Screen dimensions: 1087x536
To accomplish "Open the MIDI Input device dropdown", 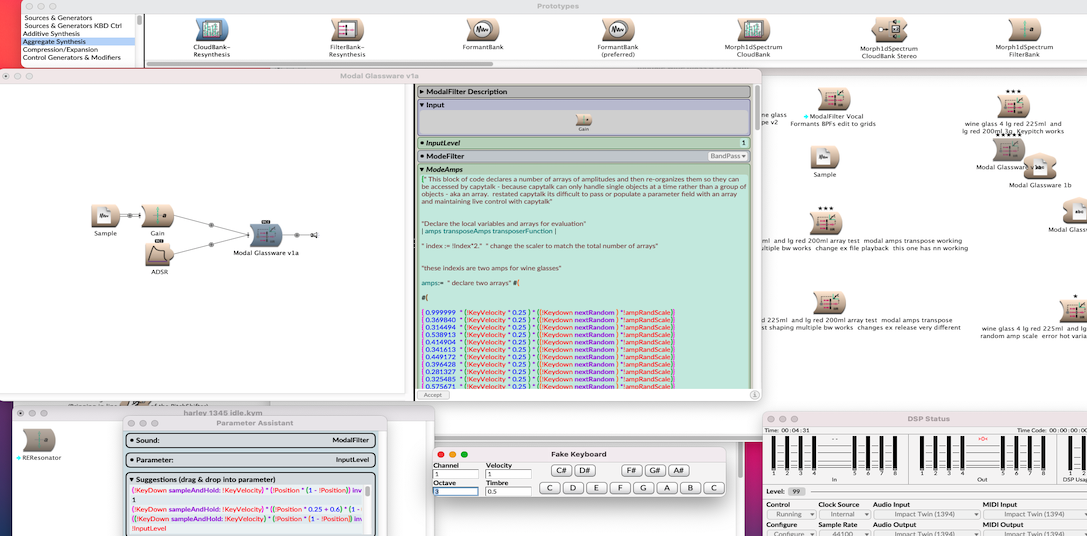I will coord(1036,515).
